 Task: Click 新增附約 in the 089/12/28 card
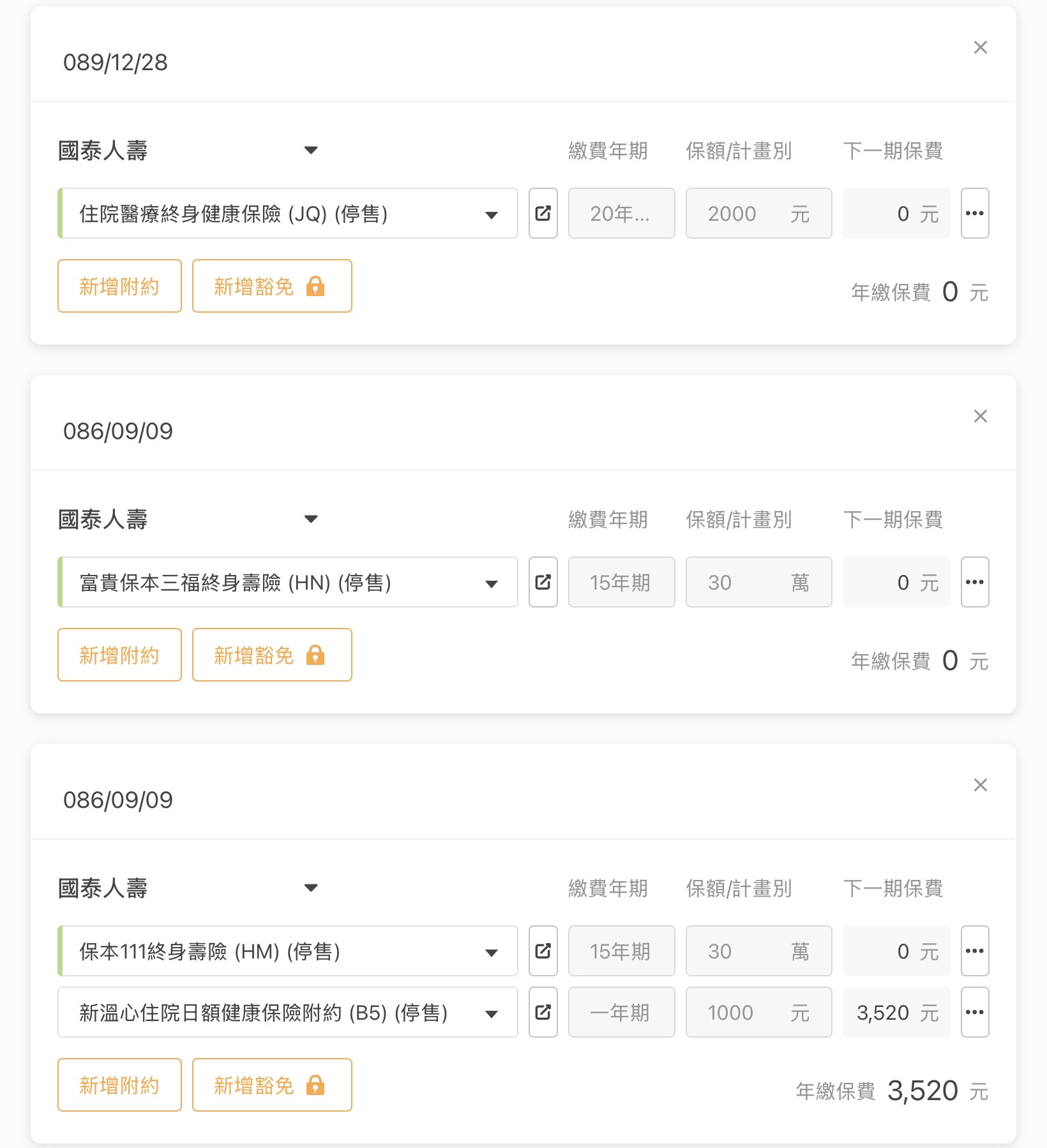point(119,286)
